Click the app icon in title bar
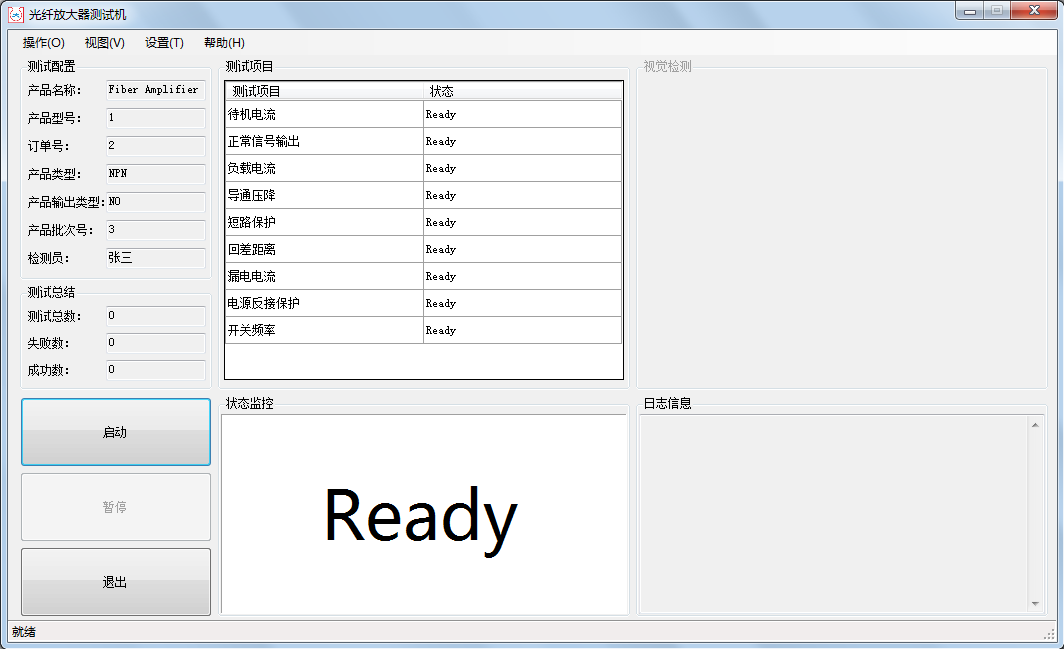Image resolution: width=1064 pixels, height=649 pixels. (15, 14)
